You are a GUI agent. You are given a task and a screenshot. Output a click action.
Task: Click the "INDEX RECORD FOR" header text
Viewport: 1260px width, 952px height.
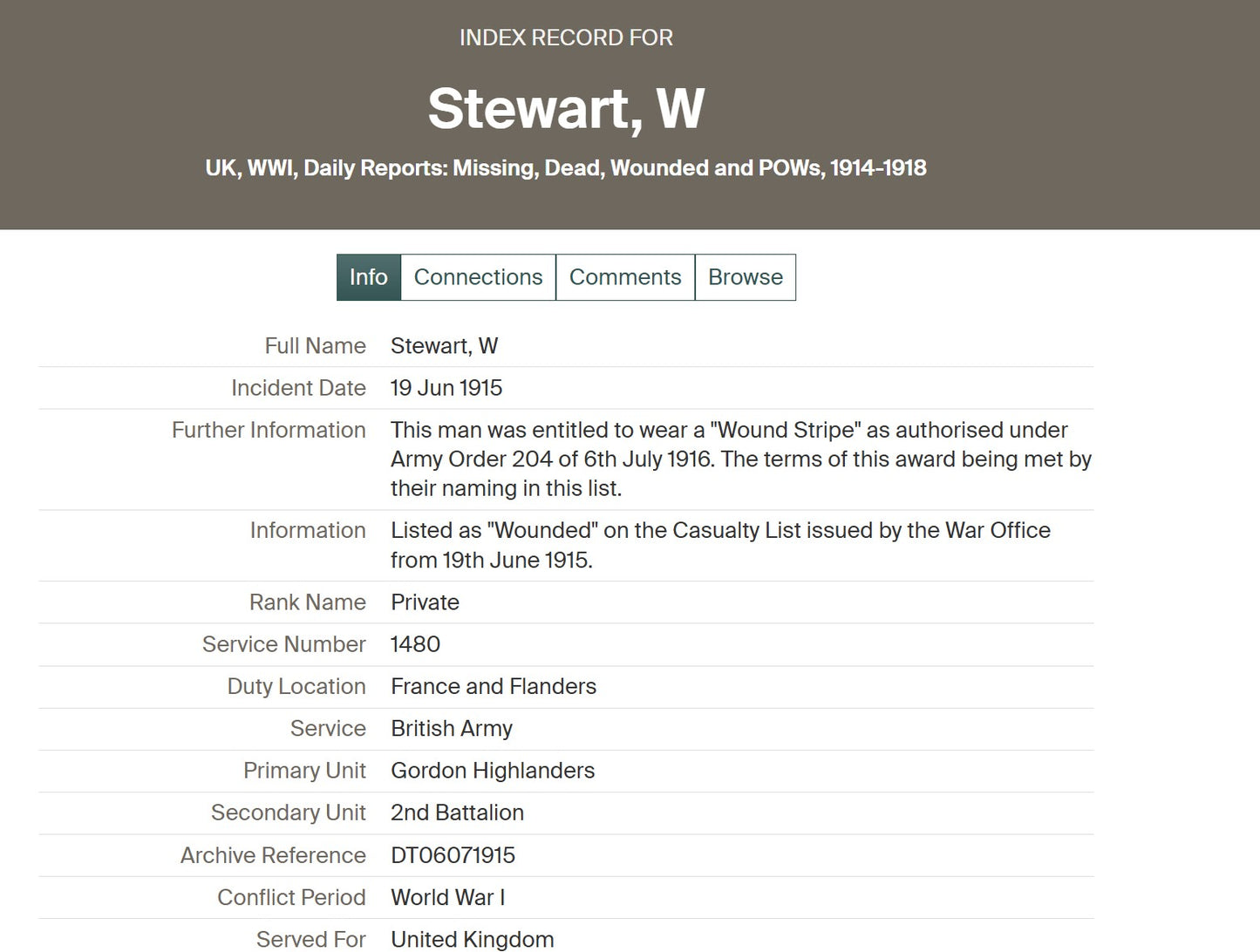point(566,37)
